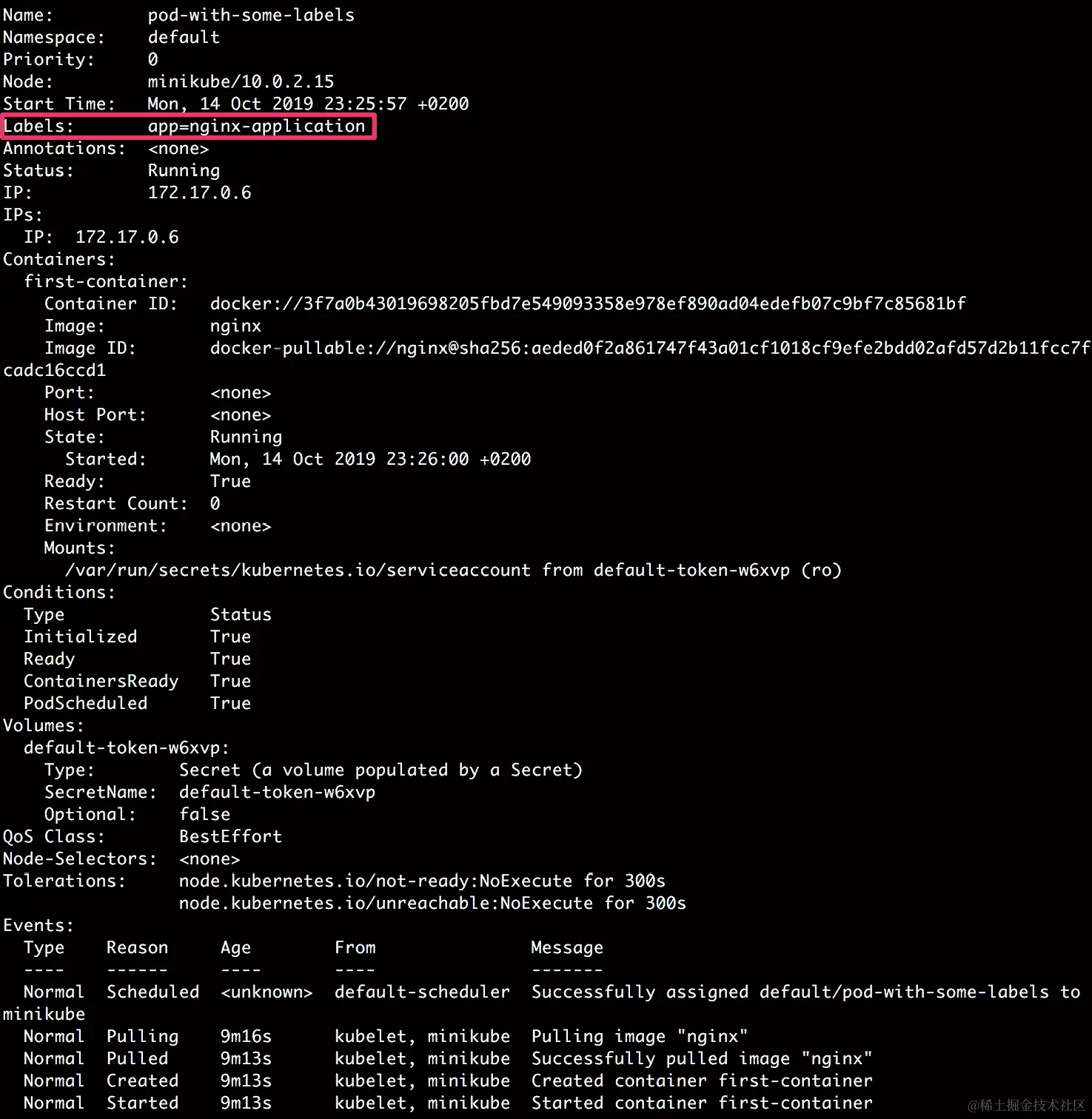
Task: Click the 'Pulling image "nginx"' message
Action: [x=640, y=1037]
